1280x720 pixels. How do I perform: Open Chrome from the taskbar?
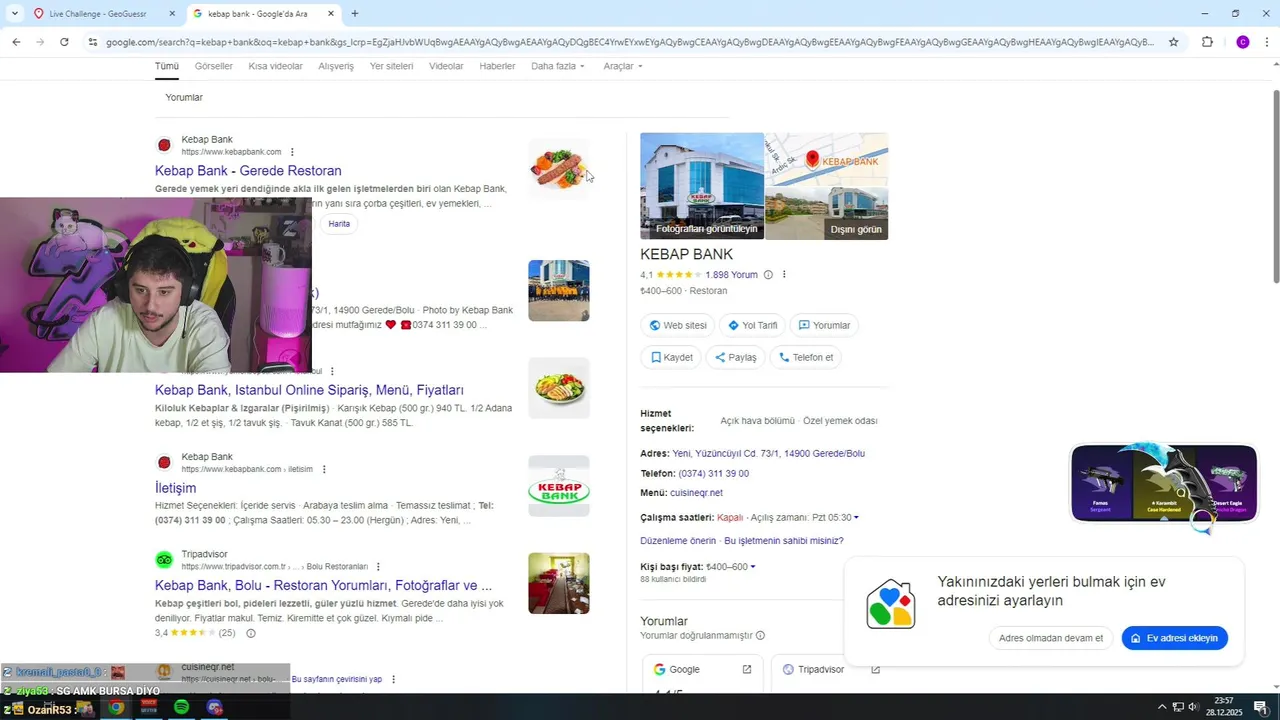click(x=116, y=707)
